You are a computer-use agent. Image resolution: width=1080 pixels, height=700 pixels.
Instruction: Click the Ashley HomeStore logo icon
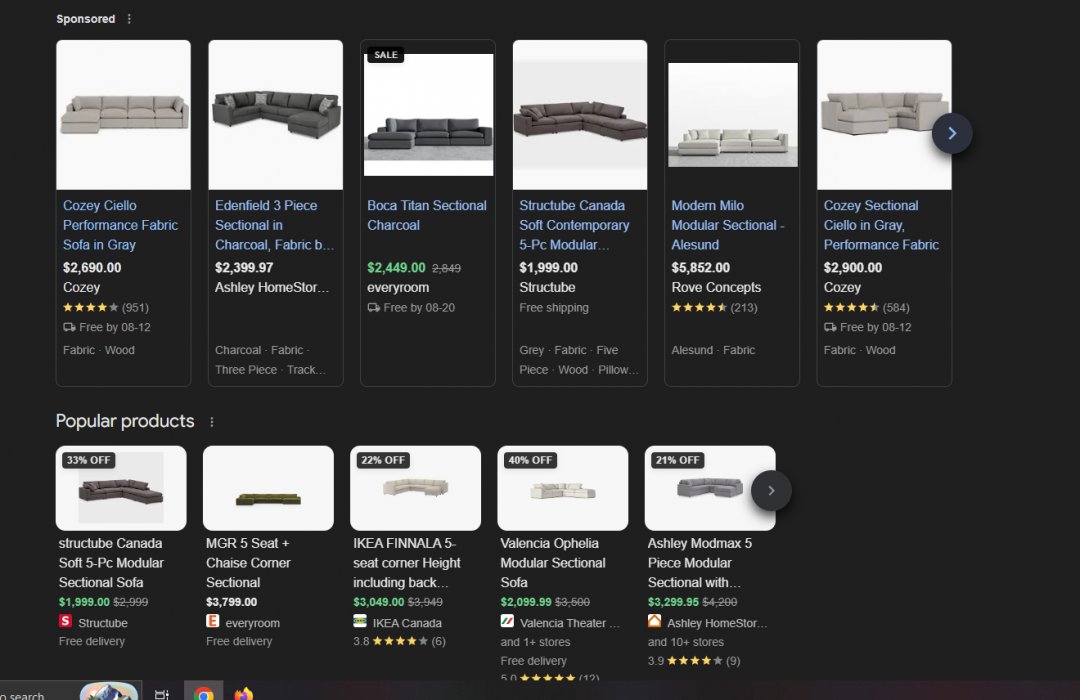(654, 621)
